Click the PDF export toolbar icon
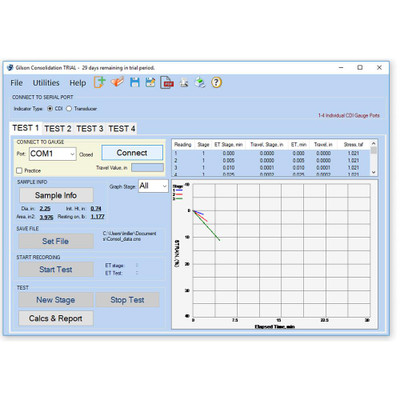 (167, 83)
